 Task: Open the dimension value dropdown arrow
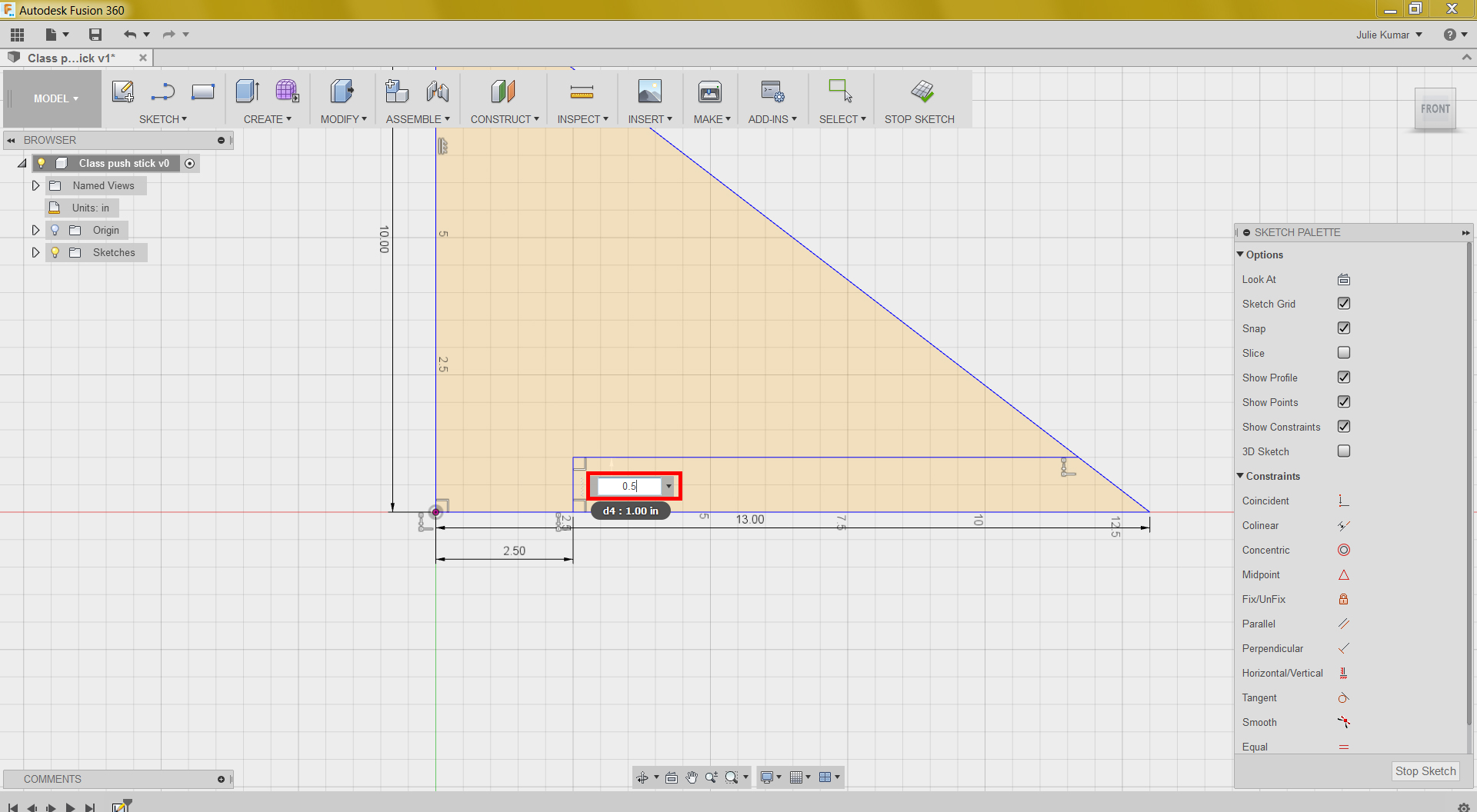pos(668,486)
